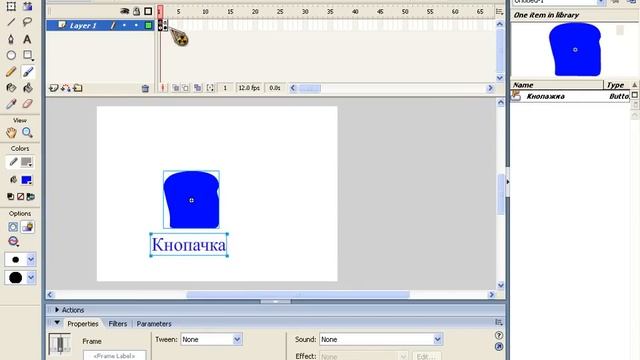Viewport: 640px width, 360px height.
Task: Click the blue library preview thumbnail
Action: [x=575, y=49]
